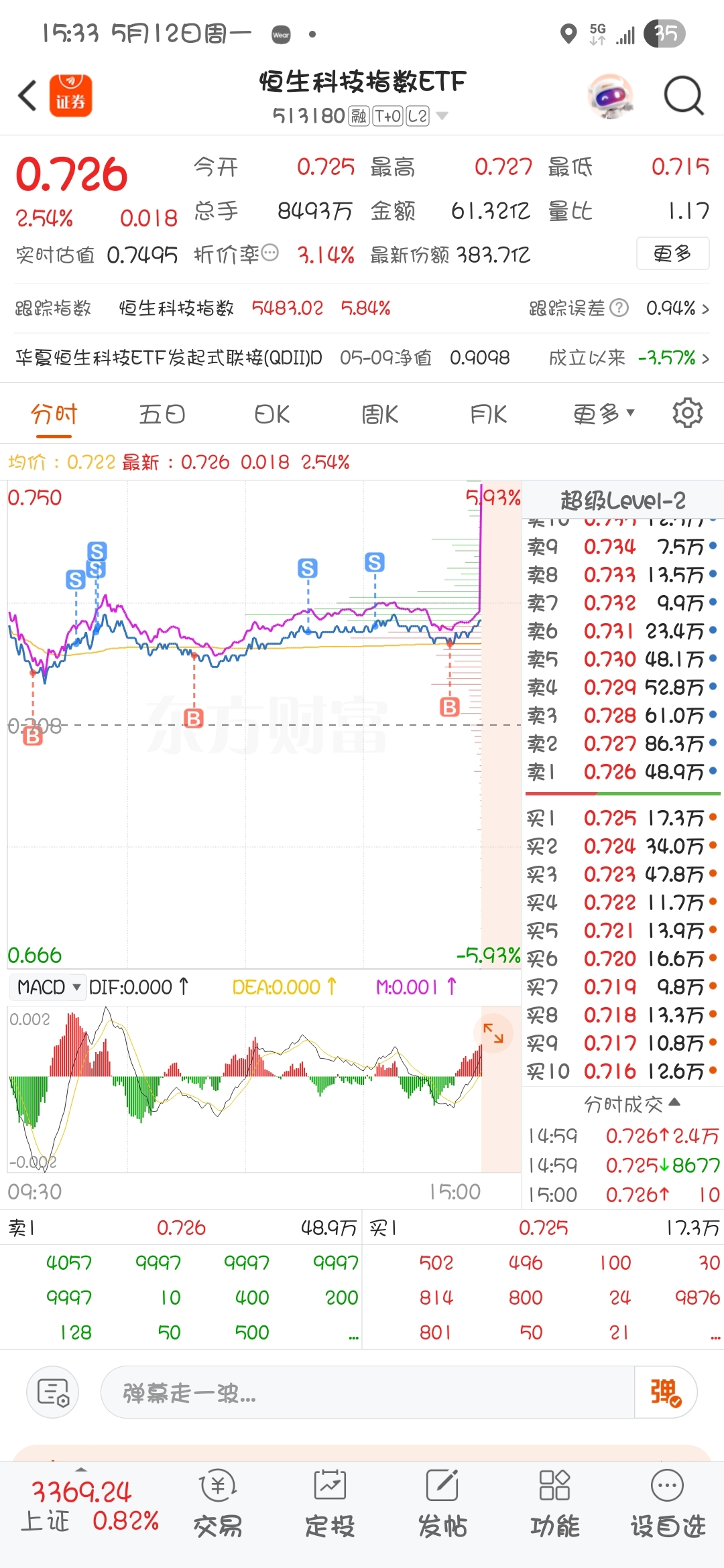This screenshot has width=724, height=1568.
Task: Expand the chart fullscreen arrows icon
Action: pos(493,1033)
